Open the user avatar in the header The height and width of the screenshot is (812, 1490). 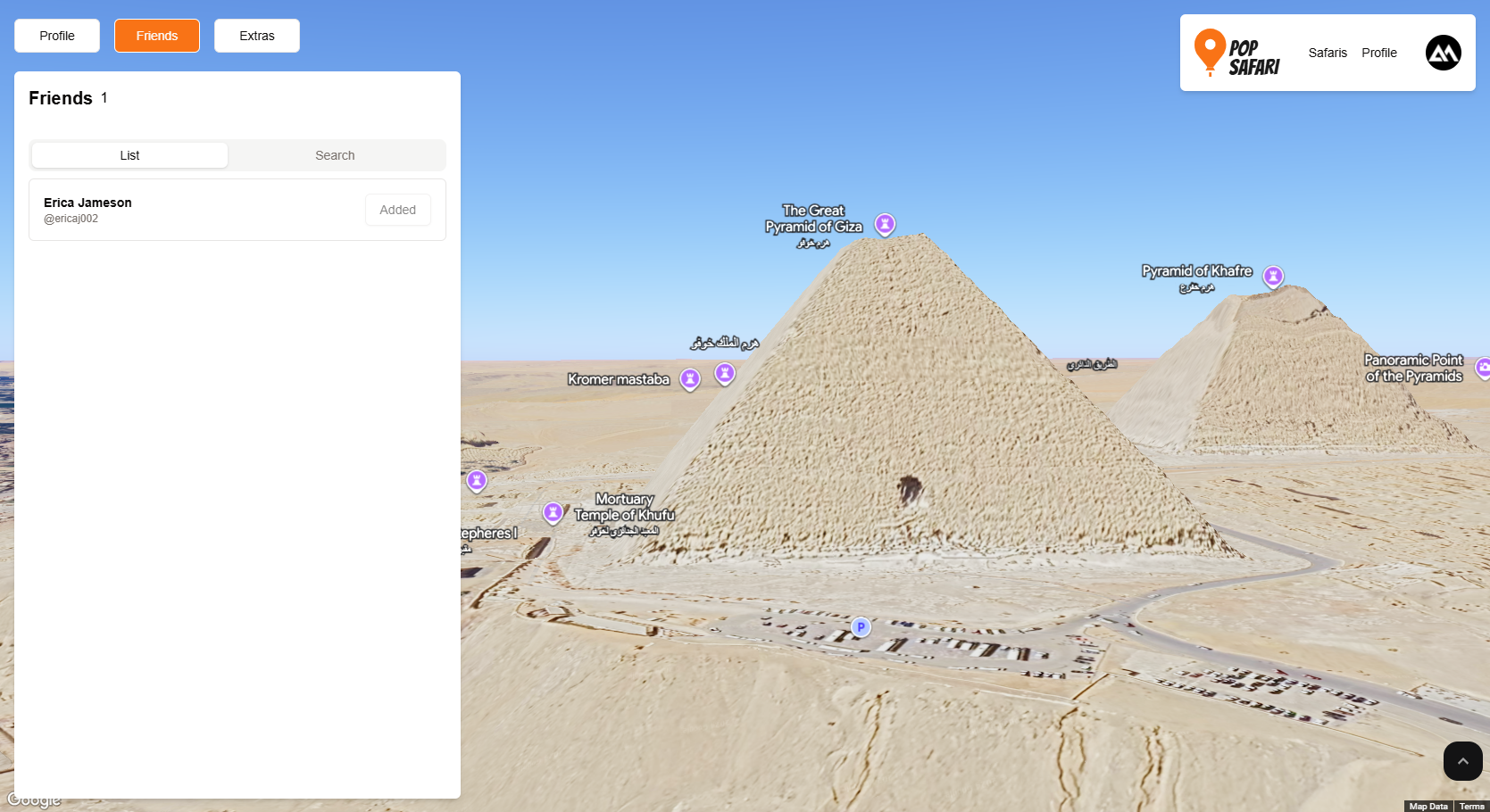pos(1443,53)
